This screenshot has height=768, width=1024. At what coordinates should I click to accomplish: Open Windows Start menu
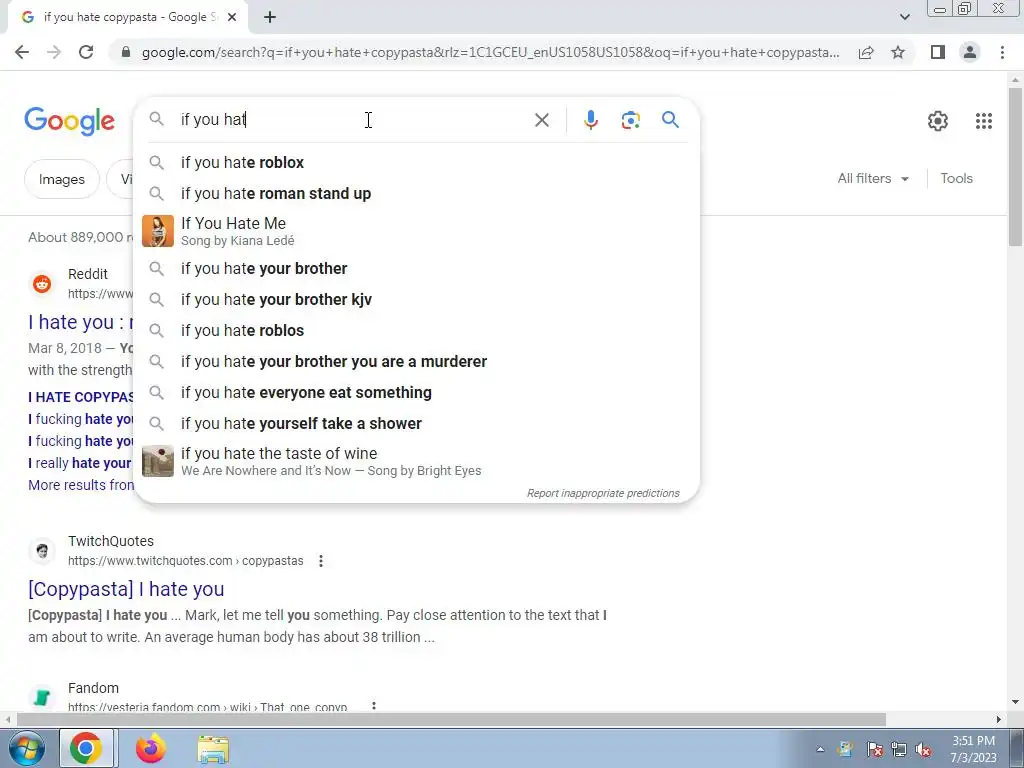pyautogui.click(x=26, y=748)
